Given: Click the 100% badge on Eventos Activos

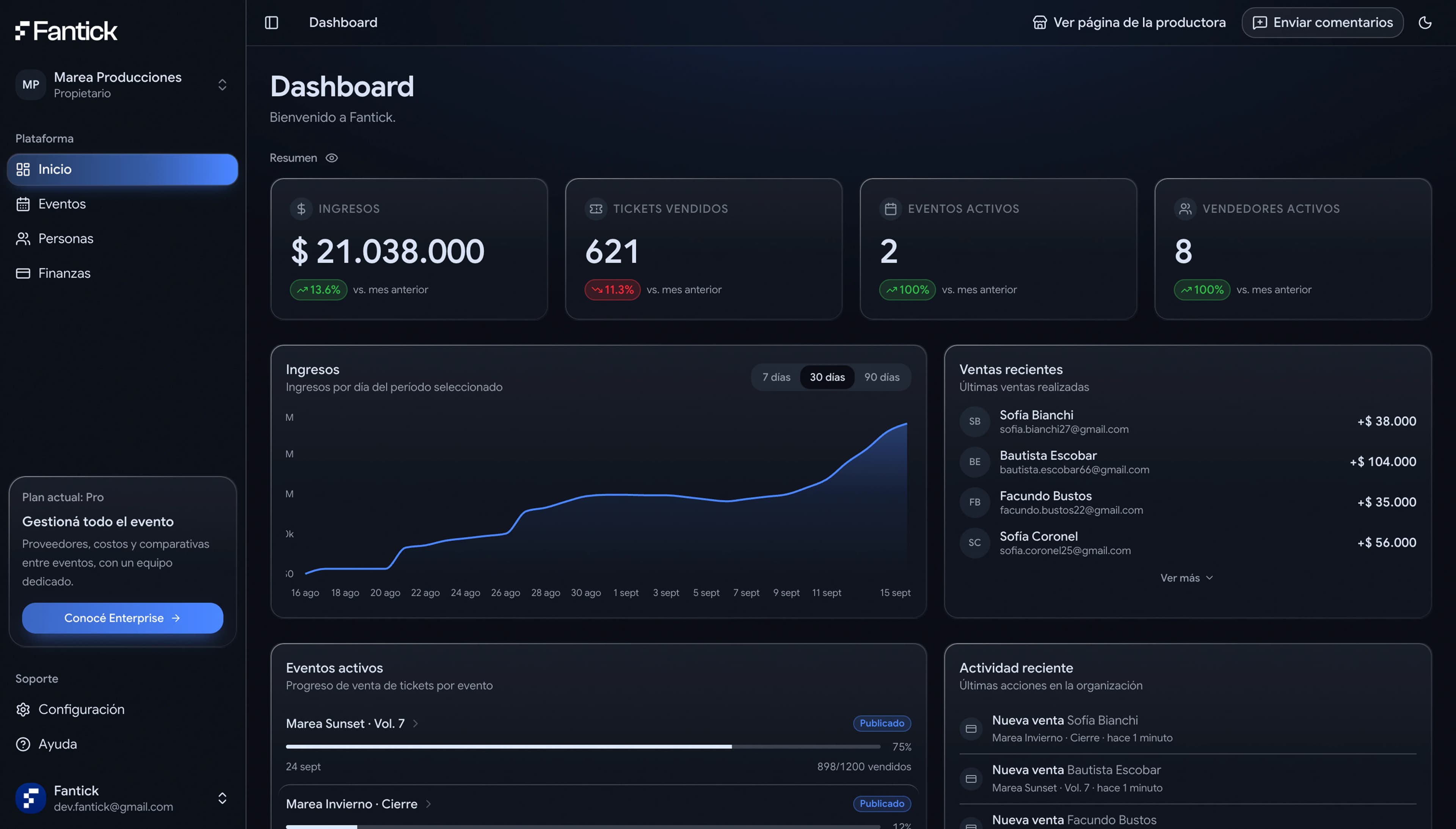Looking at the screenshot, I should [x=907, y=290].
